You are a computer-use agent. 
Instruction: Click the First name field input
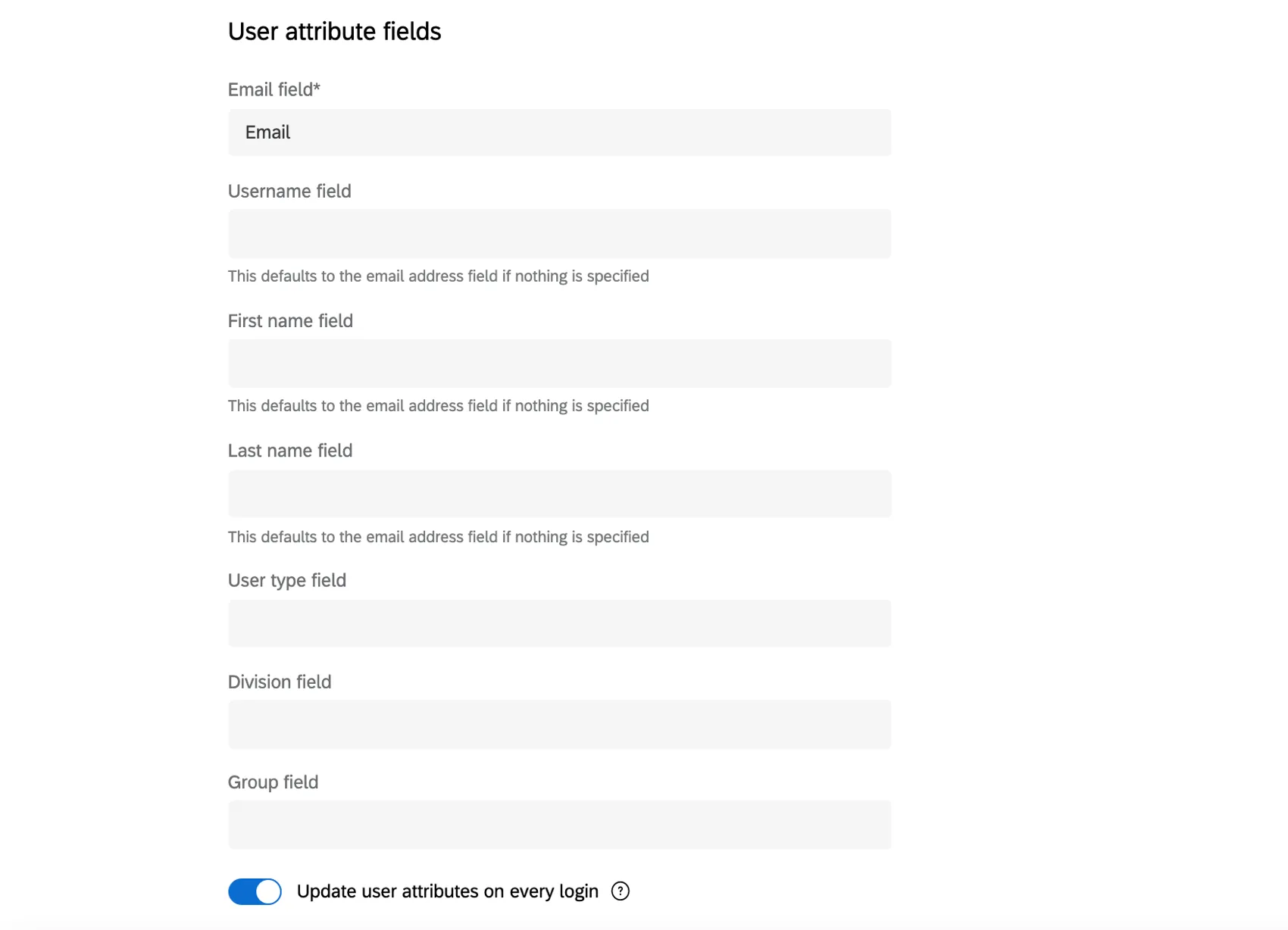[559, 364]
